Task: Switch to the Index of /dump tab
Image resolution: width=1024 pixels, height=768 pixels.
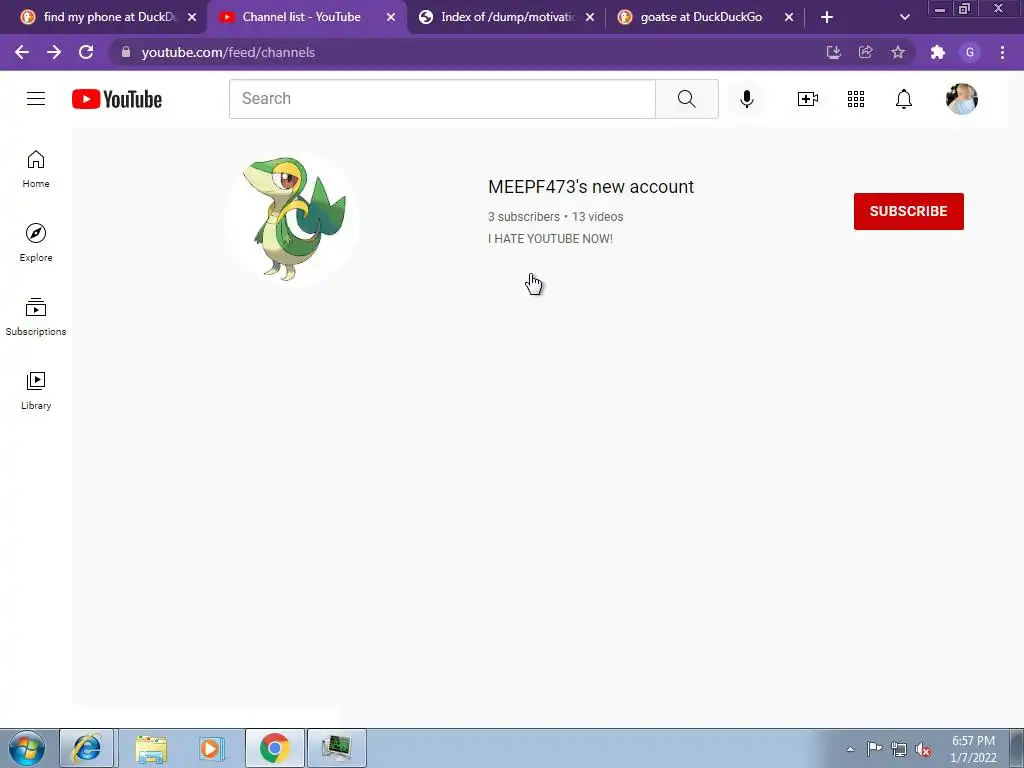Action: 507,17
